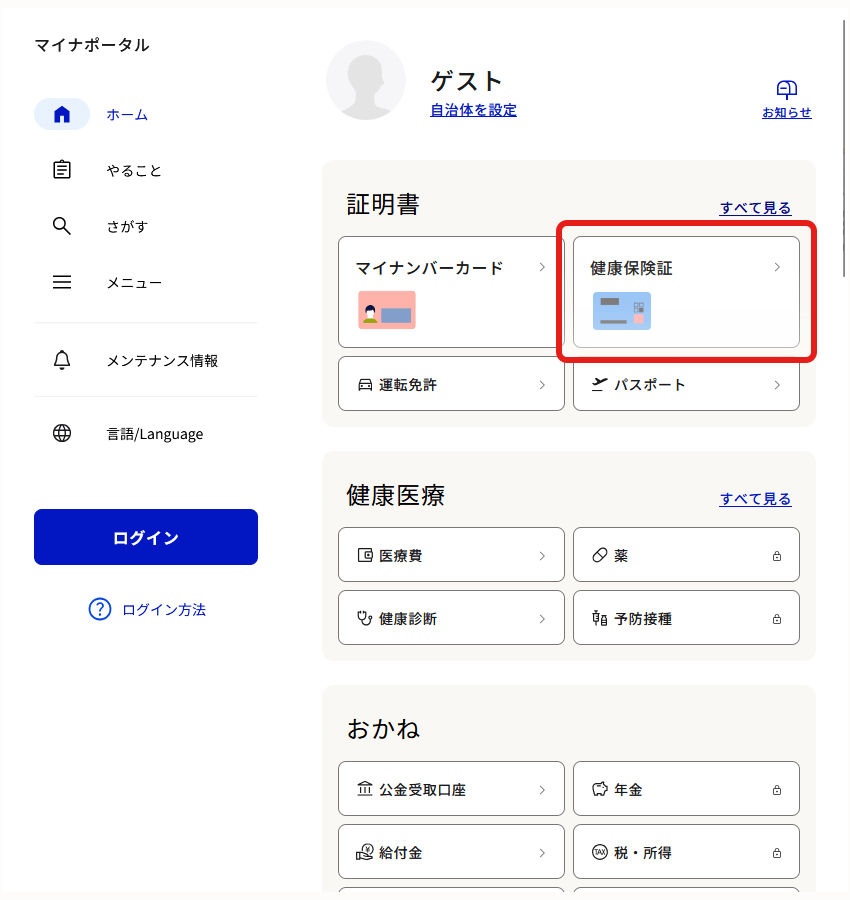Click the さがす magnifier icon
The image size is (850, 900).
pyautogui.click(x=62, y=226)
